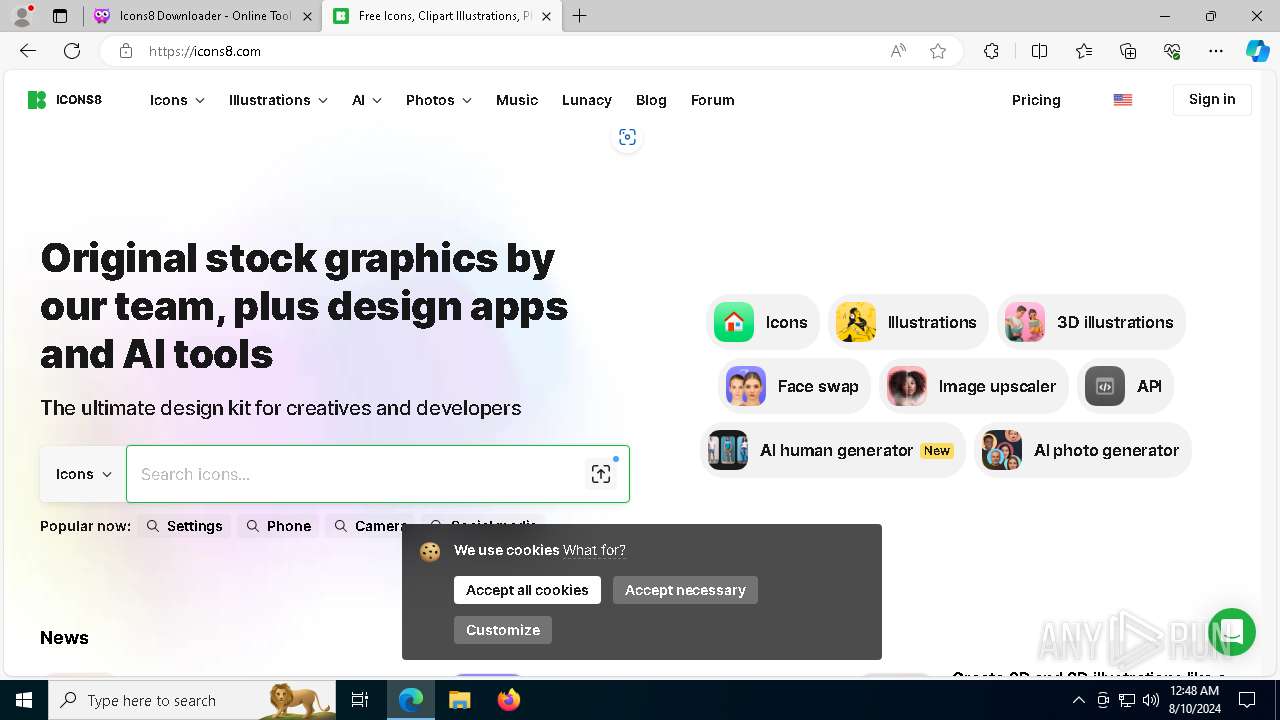The width and height of the screenshot is (1280, 720).
Task: Open the Icons category tile
Action: (x=762, y=322)
